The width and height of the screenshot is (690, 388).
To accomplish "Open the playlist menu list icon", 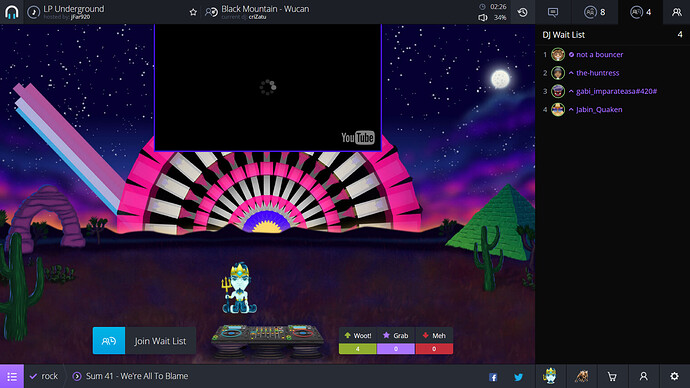I will pos(12,376).
